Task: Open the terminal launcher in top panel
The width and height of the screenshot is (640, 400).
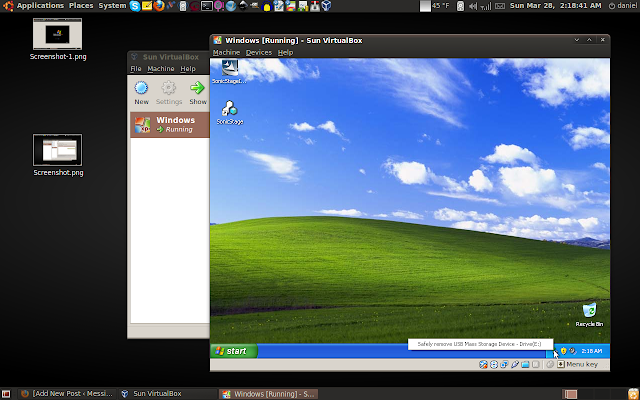Action: pos(207,6)
